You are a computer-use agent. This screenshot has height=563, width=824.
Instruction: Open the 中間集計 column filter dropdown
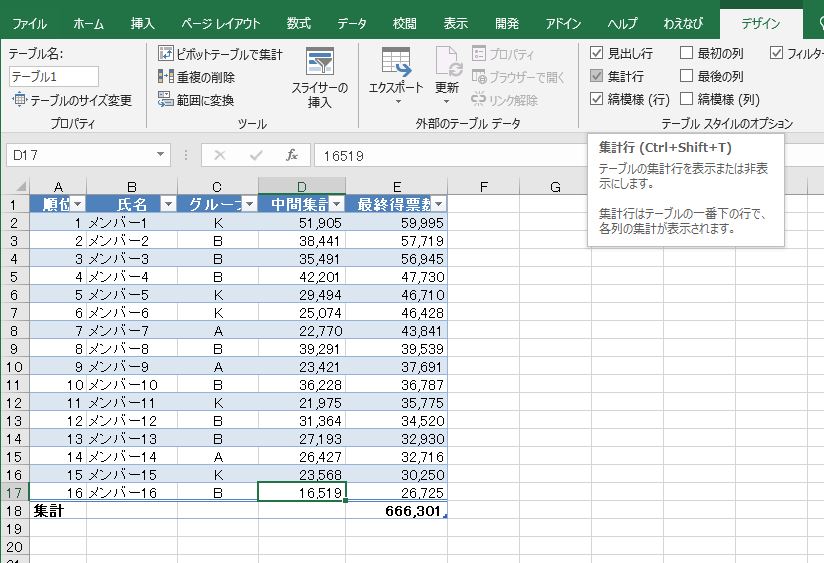point(336,204)
